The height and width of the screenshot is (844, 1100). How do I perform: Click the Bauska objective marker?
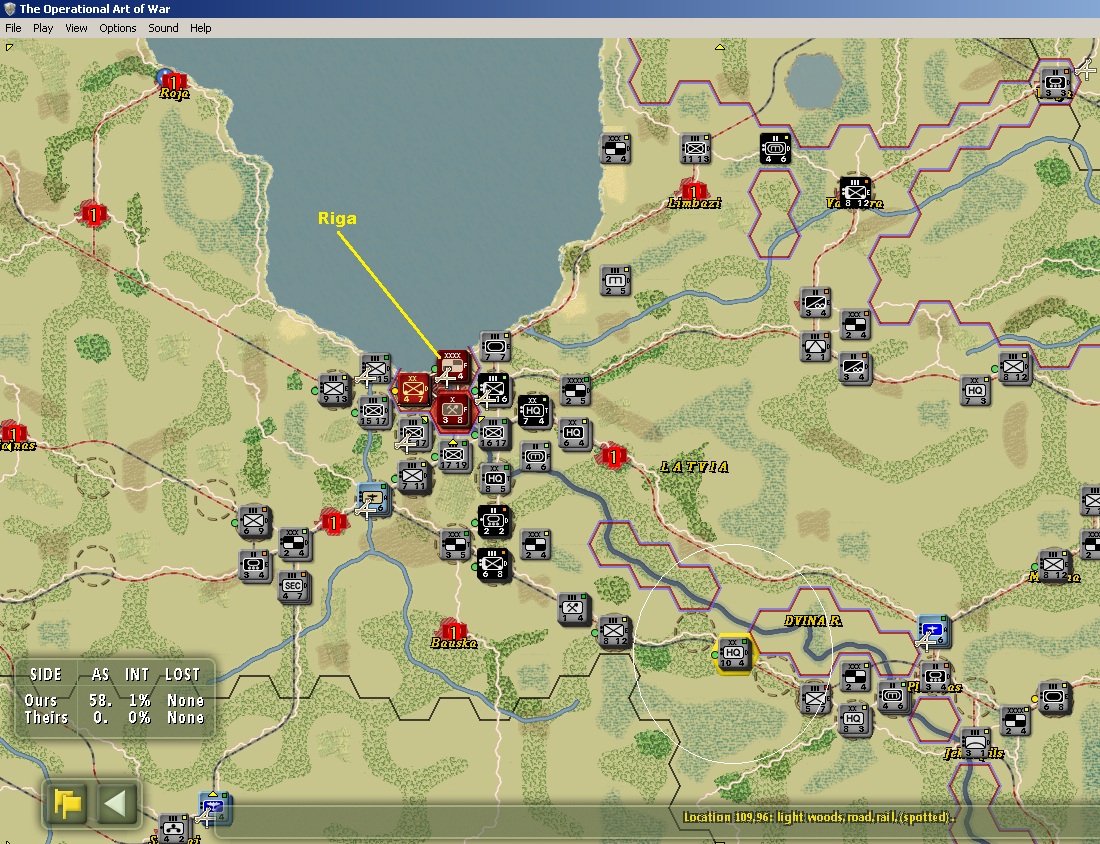454,632
